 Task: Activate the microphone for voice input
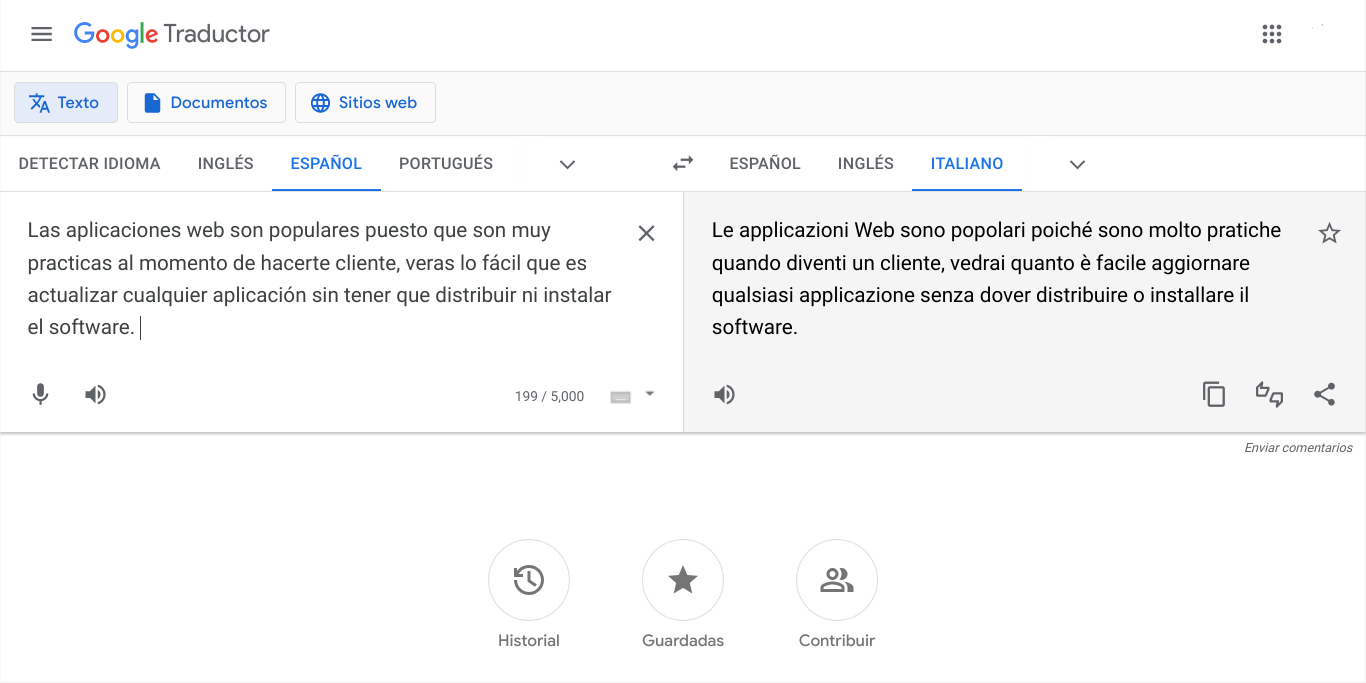point(40,394)
